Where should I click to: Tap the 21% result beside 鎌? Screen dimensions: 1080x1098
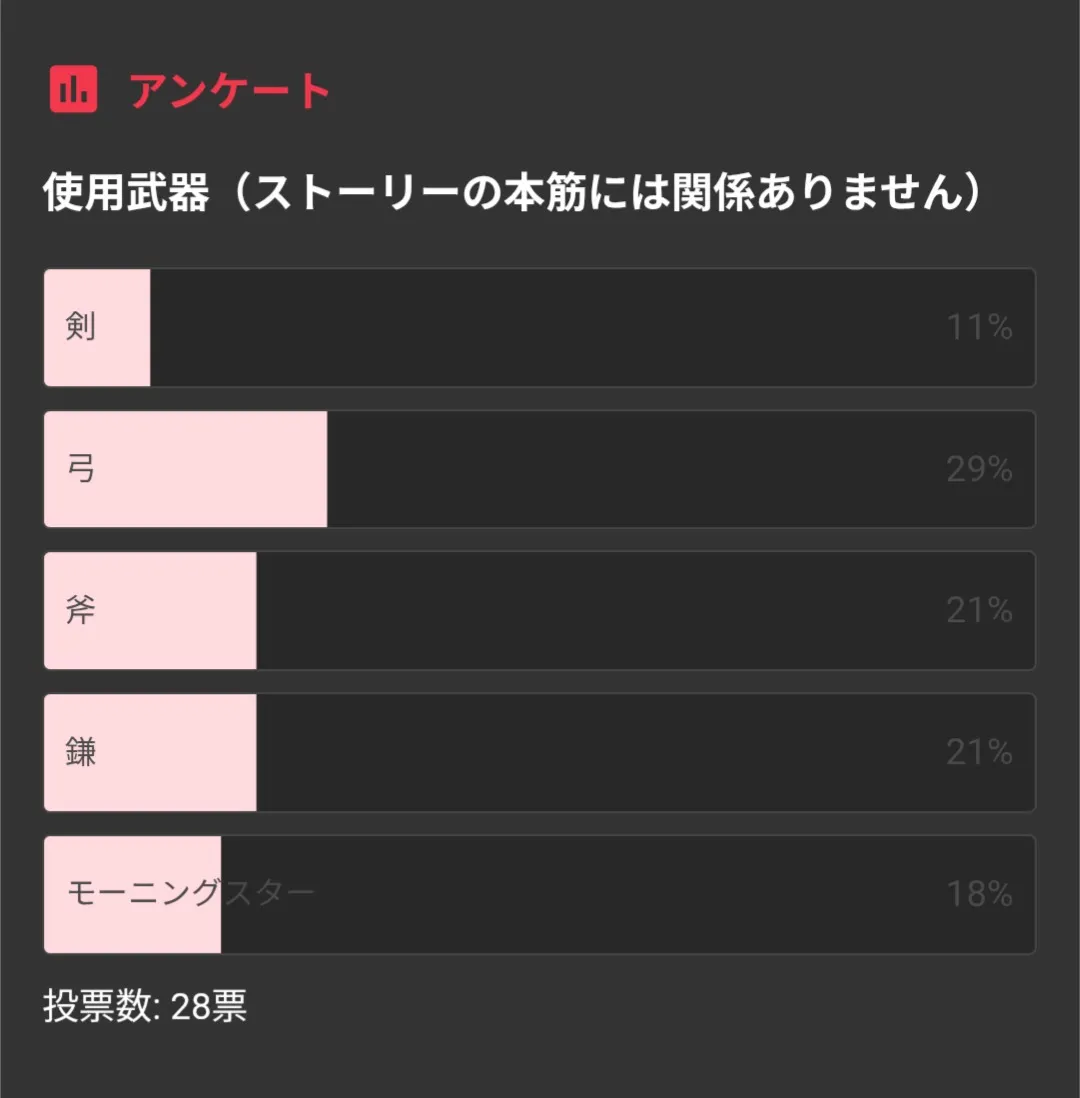[x=979, y=753]
